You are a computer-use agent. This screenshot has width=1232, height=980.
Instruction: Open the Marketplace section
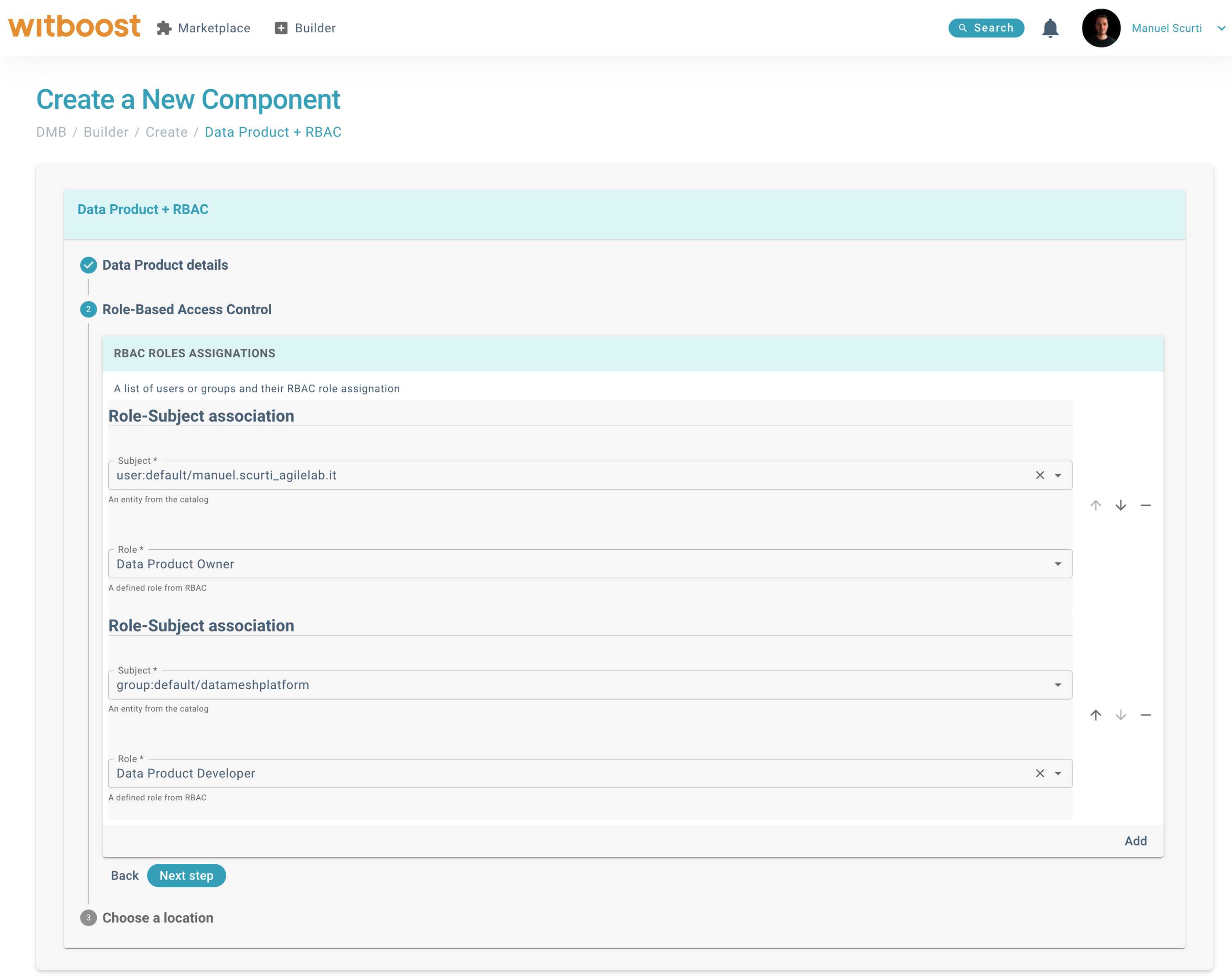point(204,28)
